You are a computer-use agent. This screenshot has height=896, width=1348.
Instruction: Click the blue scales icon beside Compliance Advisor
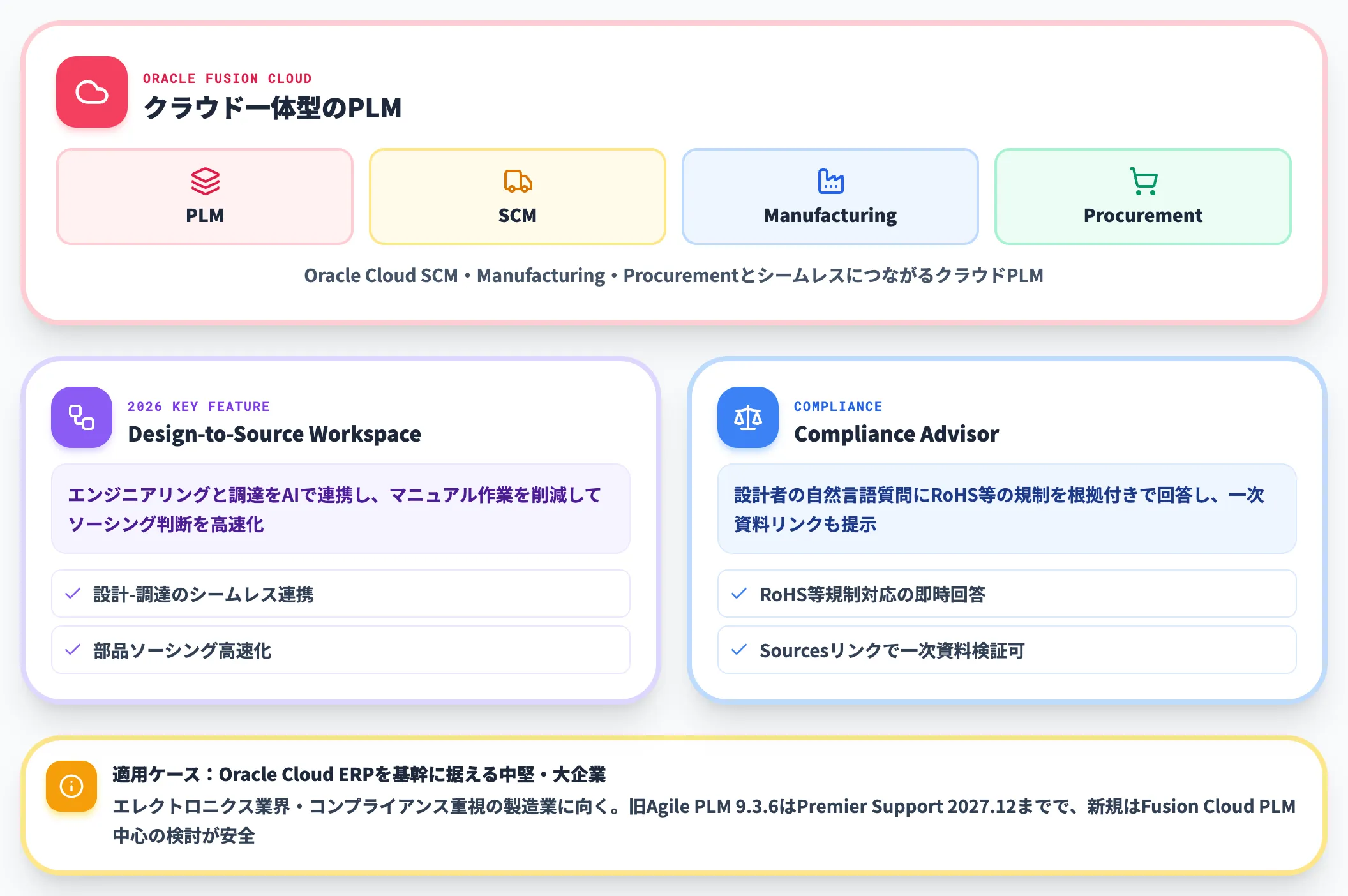pyautogui.click(x=748, y=417)
